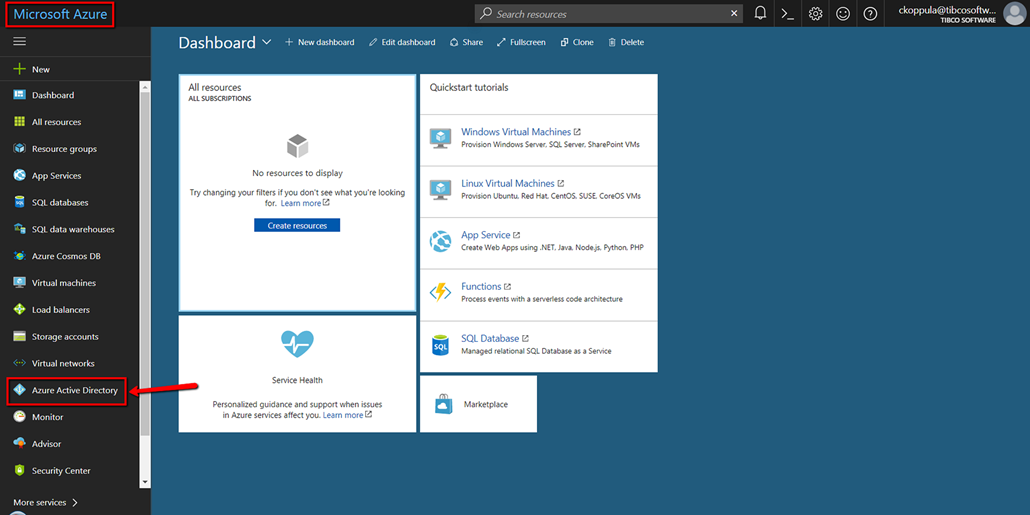Viewport: 1030px width, 515px height.
Task: Click the Virtual machines sidebar icon
Action: (20, 283)
